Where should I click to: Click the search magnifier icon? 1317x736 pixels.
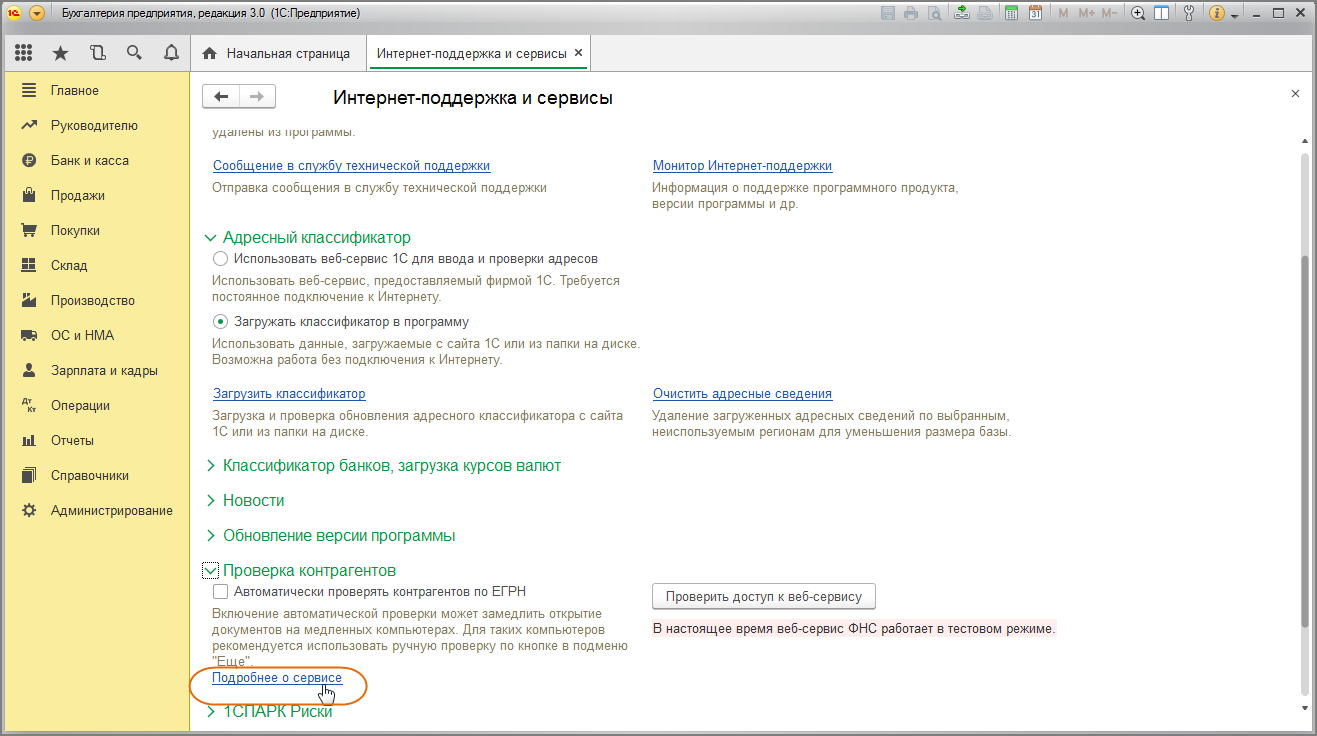134,53
